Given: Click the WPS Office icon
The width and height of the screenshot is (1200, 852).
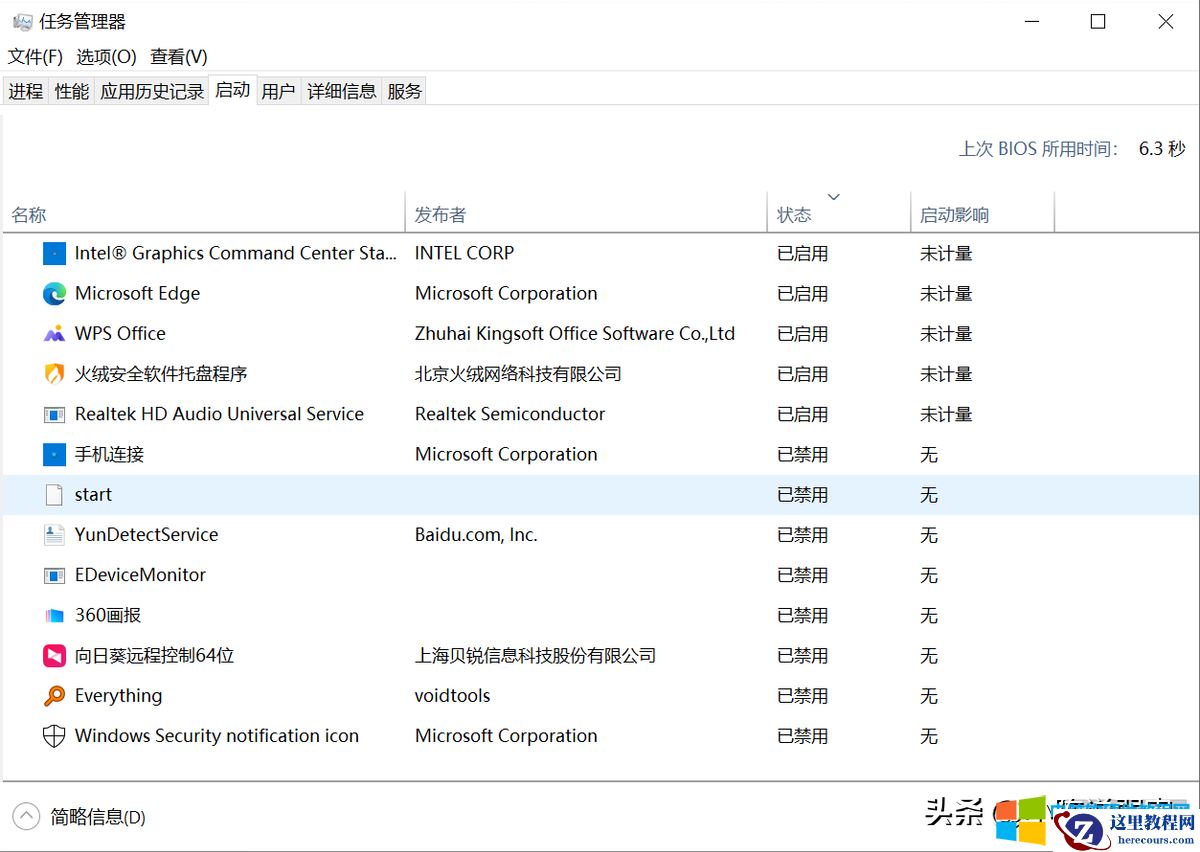Looking at the screenshot, I should coord(54,333).
